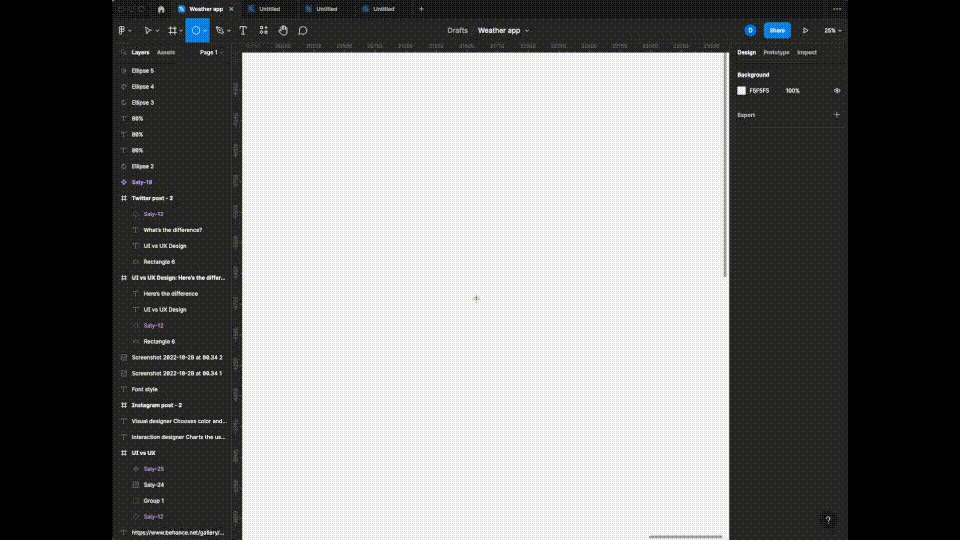Select Interaction designer Charts layer
960x540 pixels.
(178, 437)
